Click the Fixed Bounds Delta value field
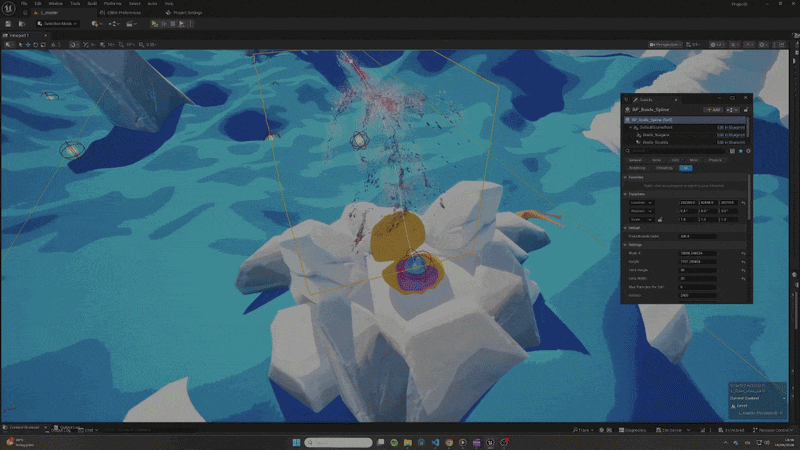Viewport: 800px width, 450px height. click(x=697, y=236)
